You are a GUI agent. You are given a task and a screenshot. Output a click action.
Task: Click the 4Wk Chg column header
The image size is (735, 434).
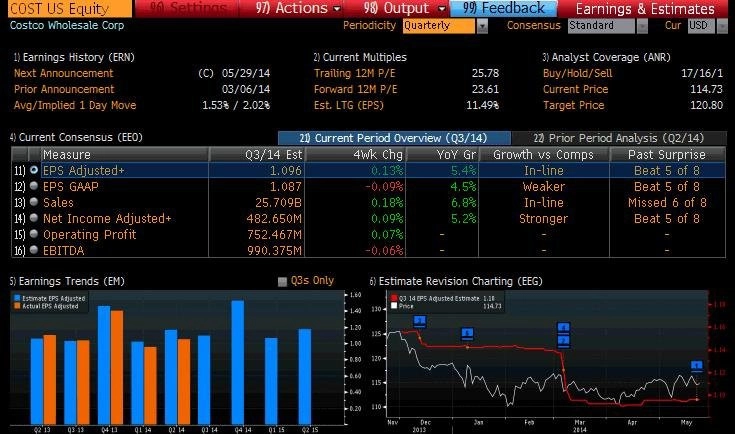(355, 155)
